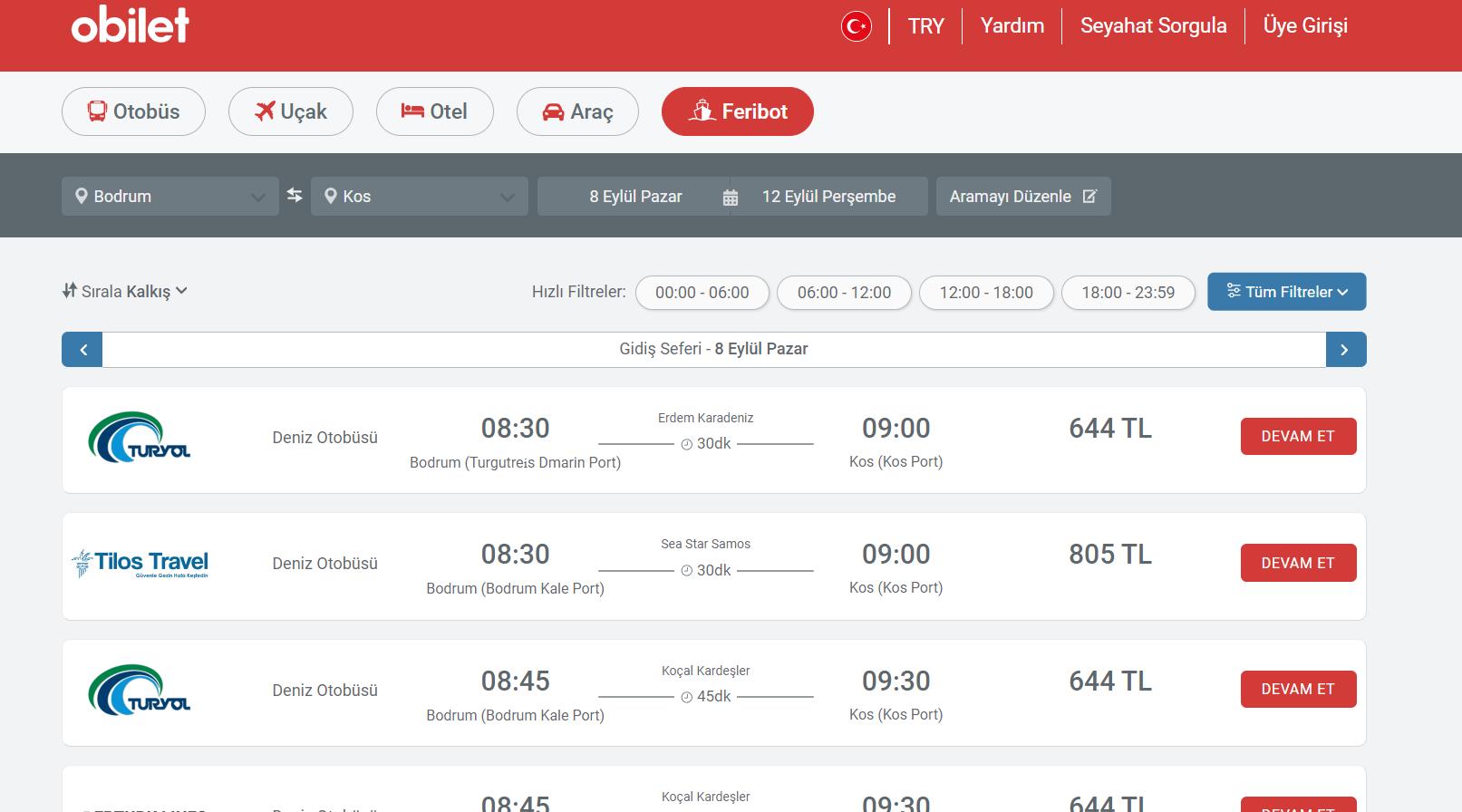This screenshot has width=1462, height=812.
Task: Switch to the Uçak tab
Action: pyautogui.click(x=290, y=111)
